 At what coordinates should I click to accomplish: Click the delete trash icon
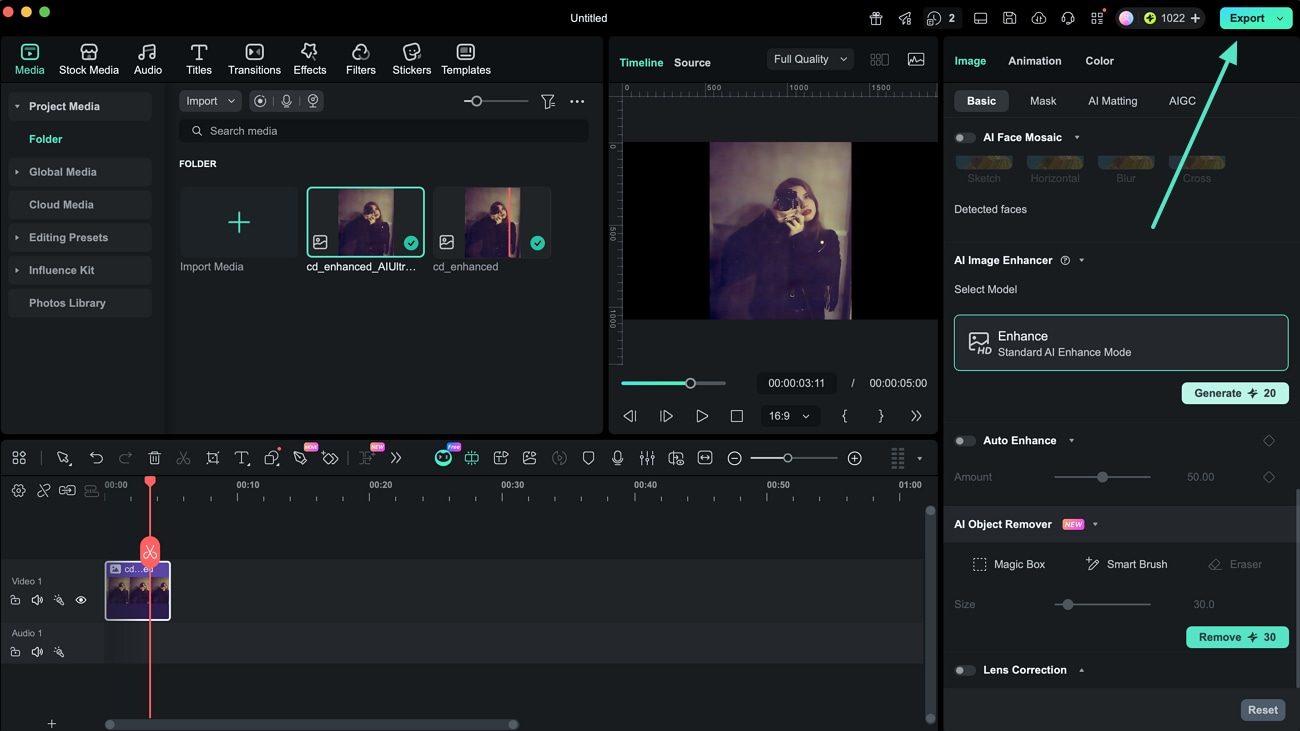tap(154, 458)
